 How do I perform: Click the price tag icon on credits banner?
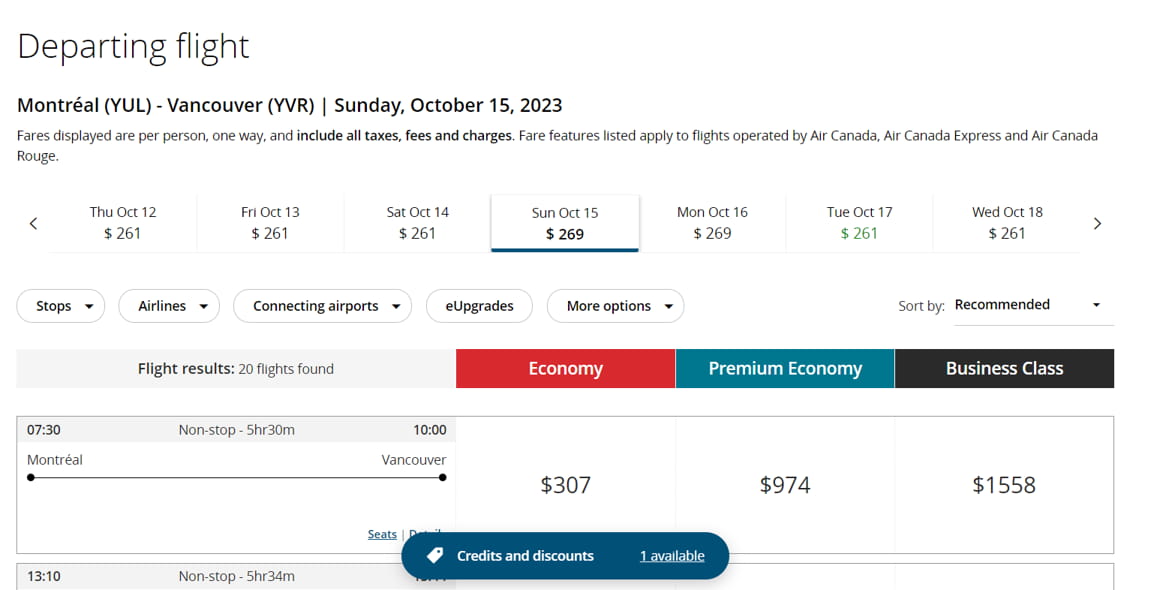pyautogui.click(x=434, y=555)
